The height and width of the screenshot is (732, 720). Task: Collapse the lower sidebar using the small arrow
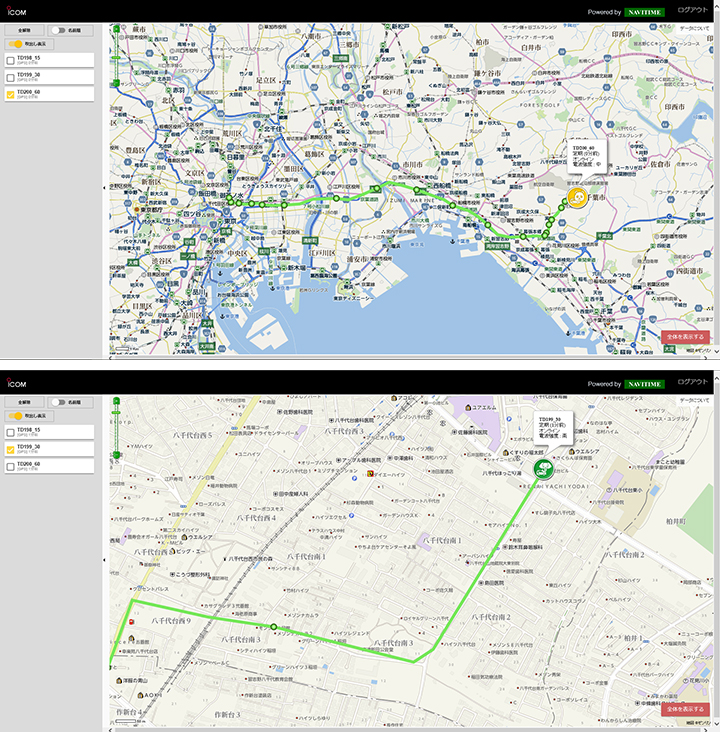pyautogui.click(x=106, y=560)
